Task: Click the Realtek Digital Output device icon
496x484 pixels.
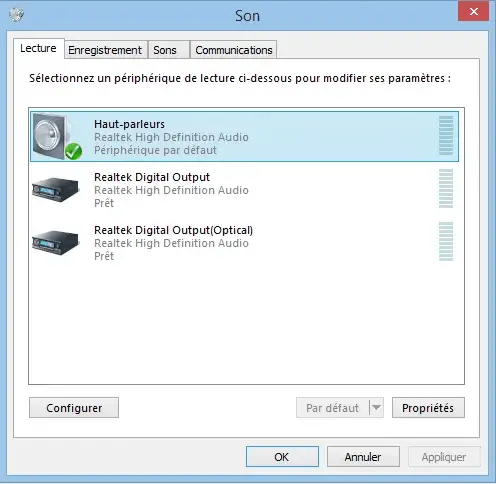Action: (56, 190)
